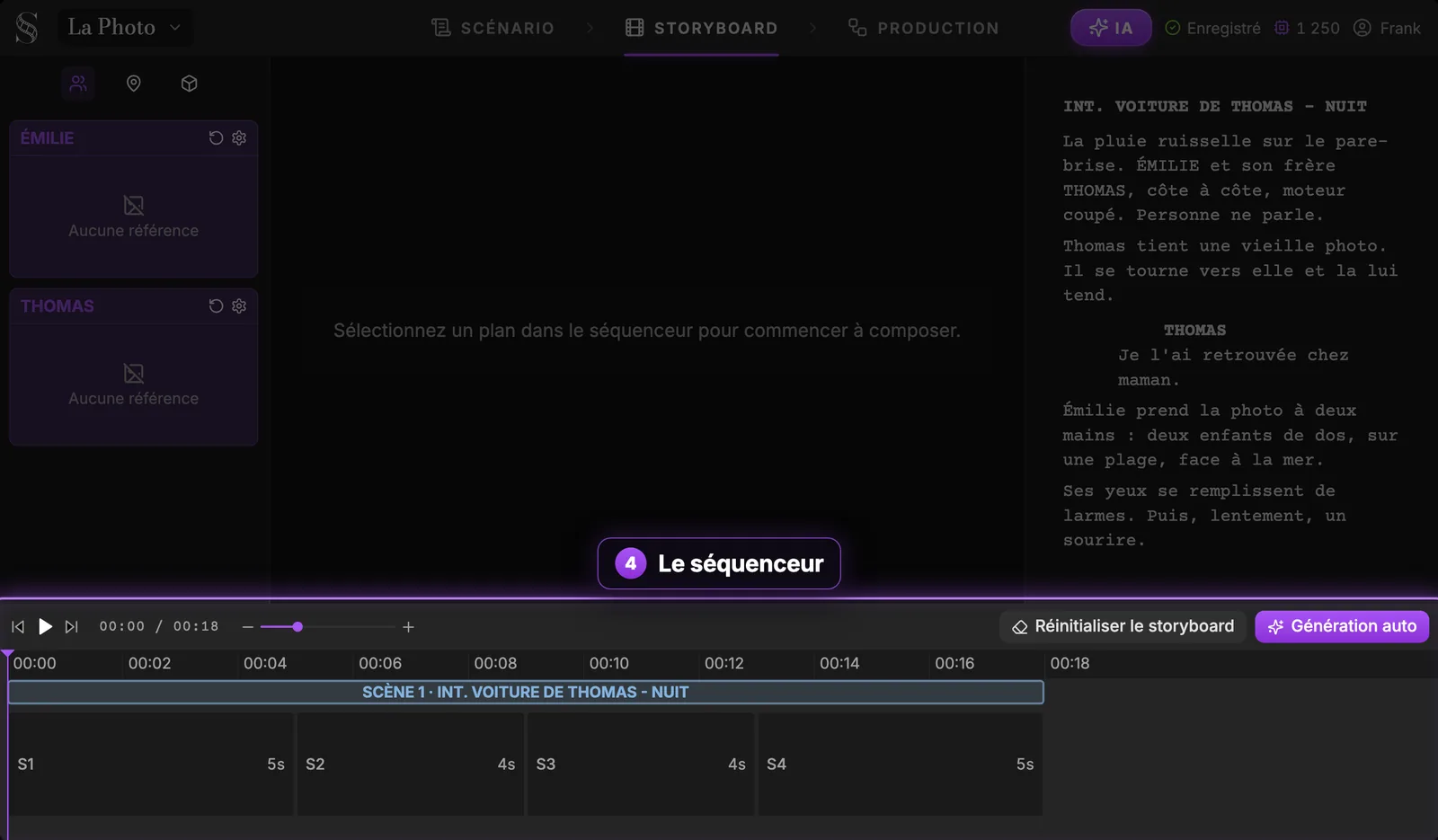1438x840 pixels.
Task: Select shot S2 in the sequencer
Action: [x=411, y=765]
